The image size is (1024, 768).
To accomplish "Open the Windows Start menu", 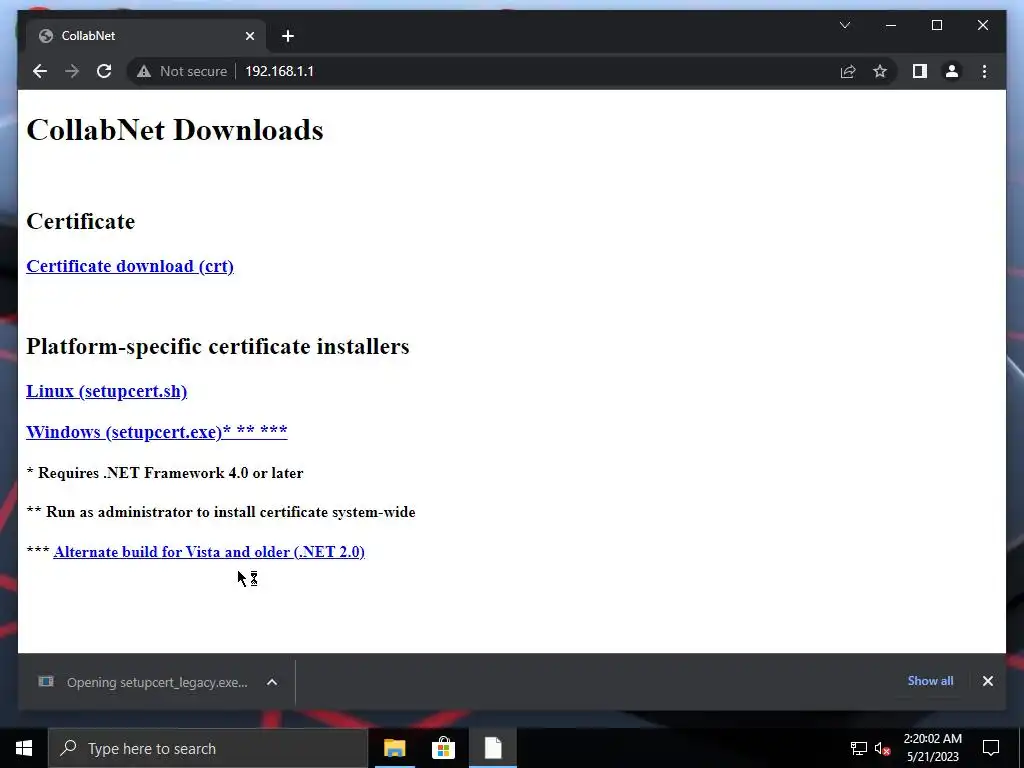I will tap(24, 748).
